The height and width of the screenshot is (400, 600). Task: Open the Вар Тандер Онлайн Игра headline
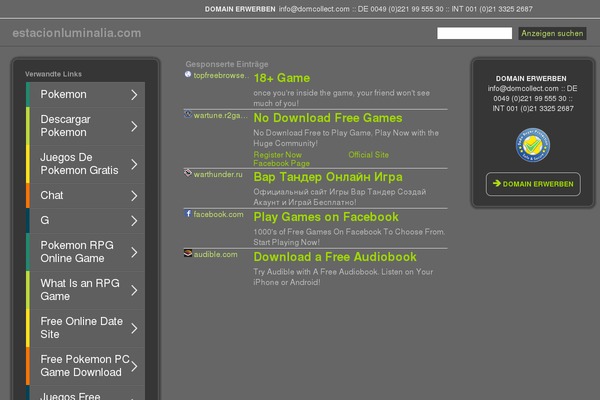(x=328, y=177)
